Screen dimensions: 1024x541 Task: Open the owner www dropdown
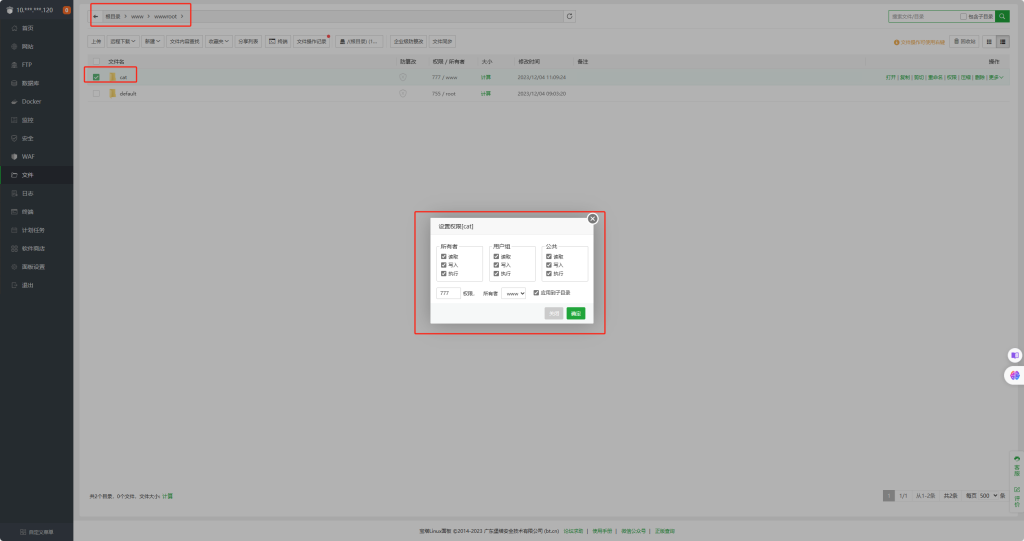pos(513,293)
